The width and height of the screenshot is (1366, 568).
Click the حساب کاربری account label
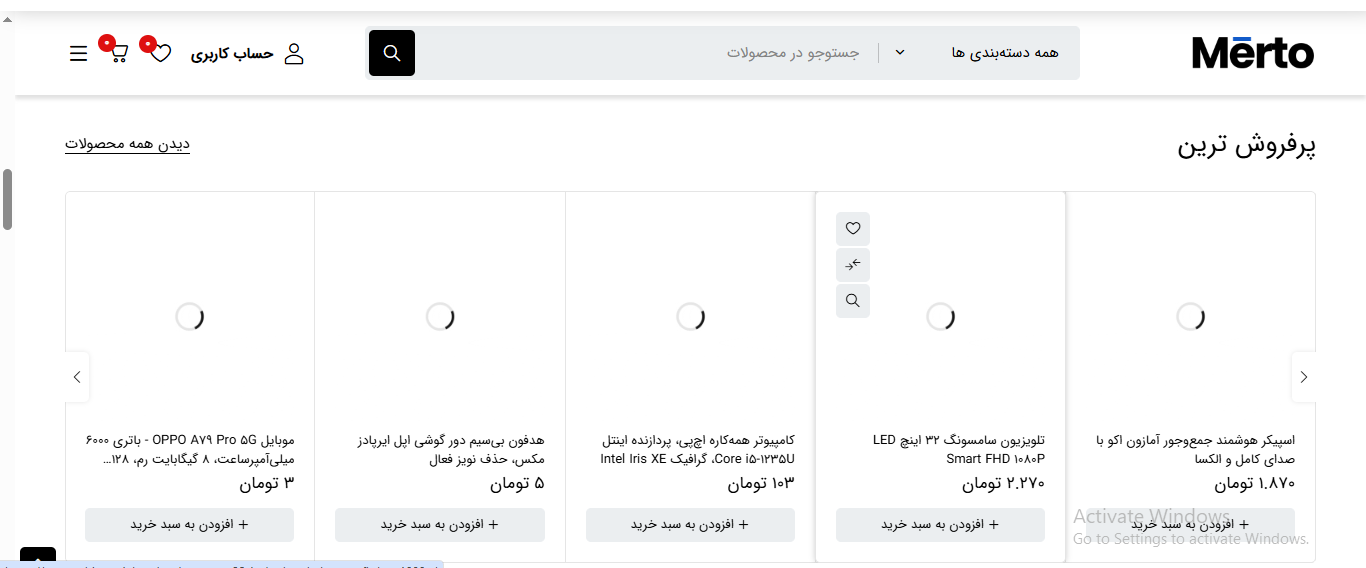232,53
